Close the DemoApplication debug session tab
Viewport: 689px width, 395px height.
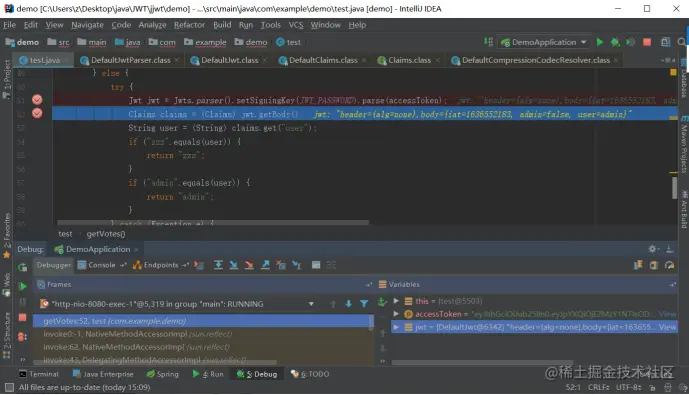[136, 250]
